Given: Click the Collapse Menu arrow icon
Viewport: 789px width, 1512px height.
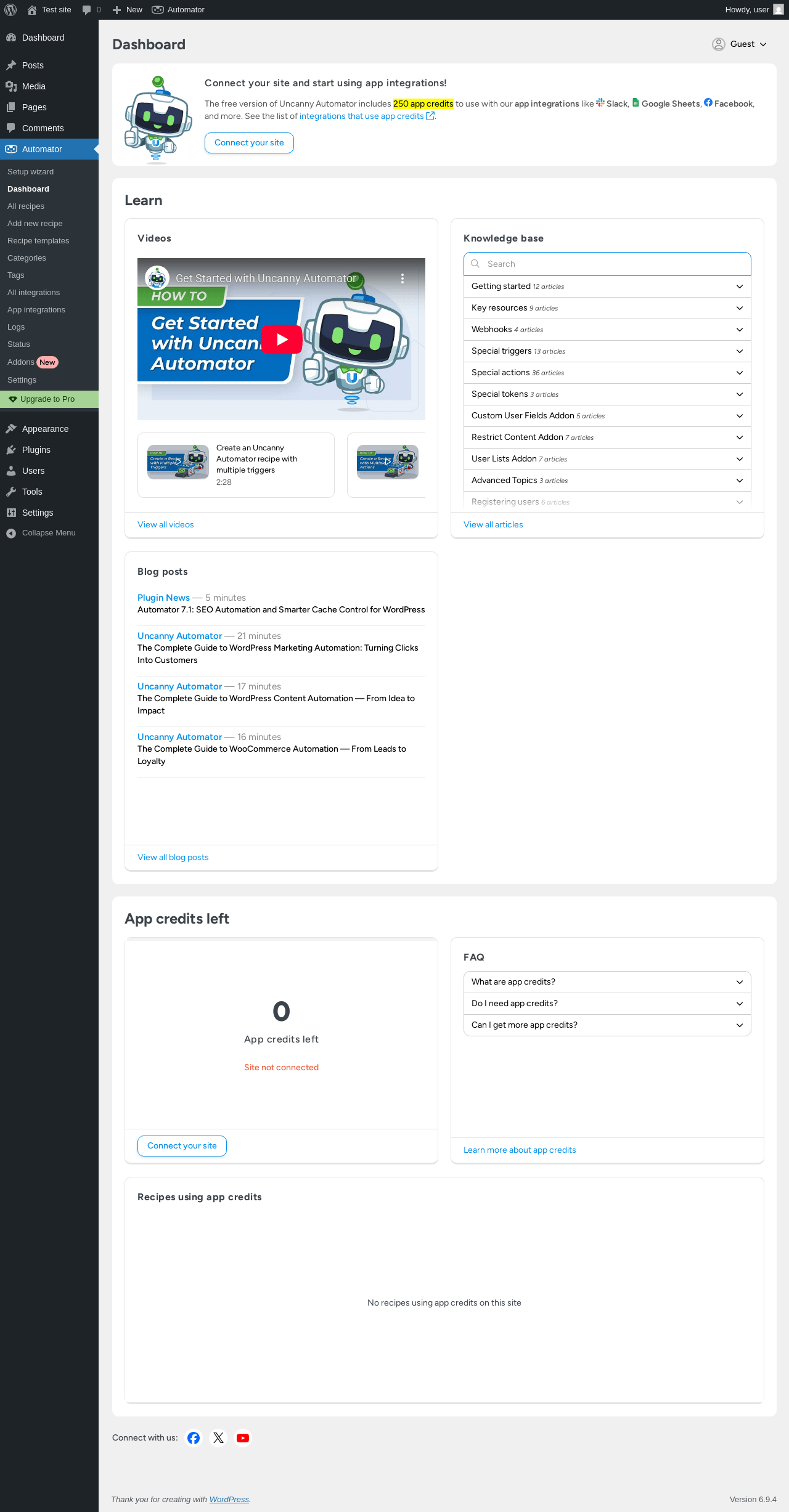Looking at the screenshot, I should pyautogui.click(x=11, y=533).
